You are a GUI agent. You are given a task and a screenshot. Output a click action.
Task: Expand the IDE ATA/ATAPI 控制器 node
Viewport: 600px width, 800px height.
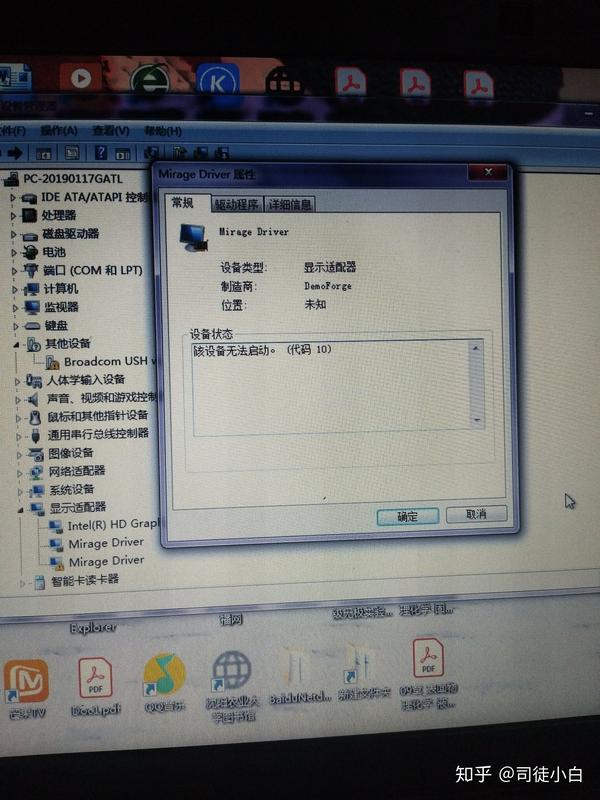pyautogui.click(x=13, y=197)
